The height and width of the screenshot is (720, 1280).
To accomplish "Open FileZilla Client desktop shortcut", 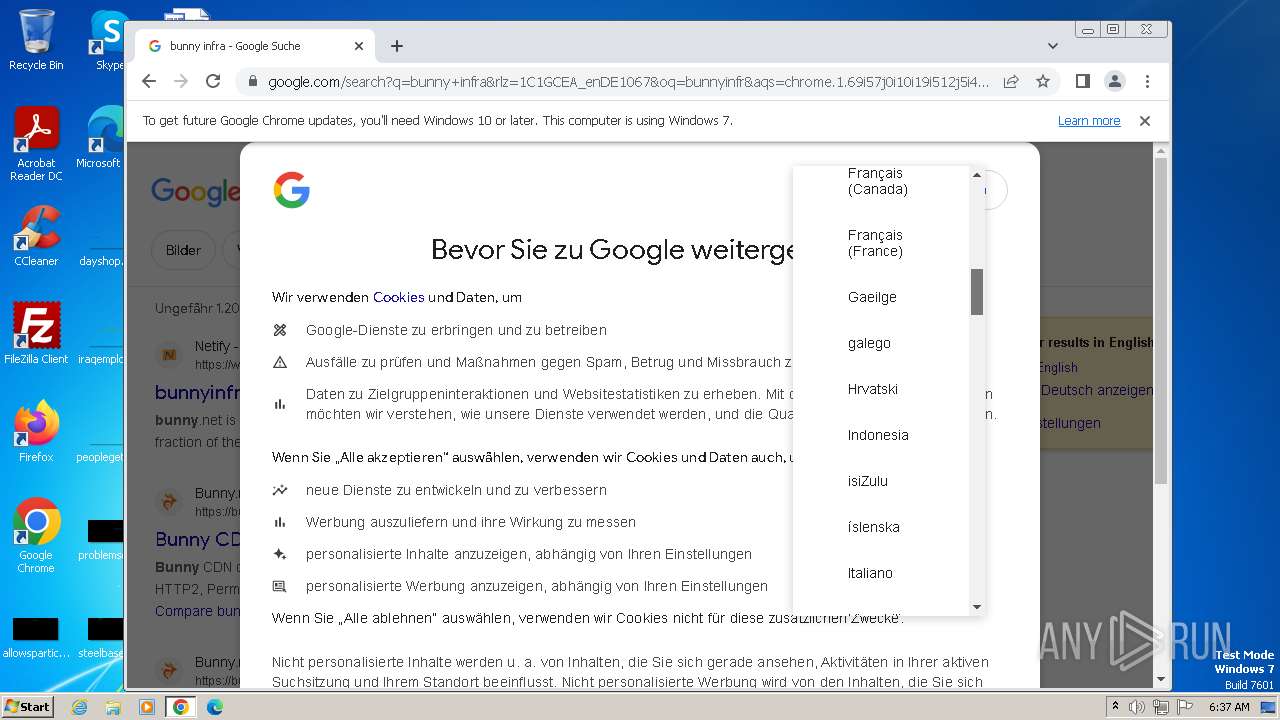I will click(x=36, y=333).
